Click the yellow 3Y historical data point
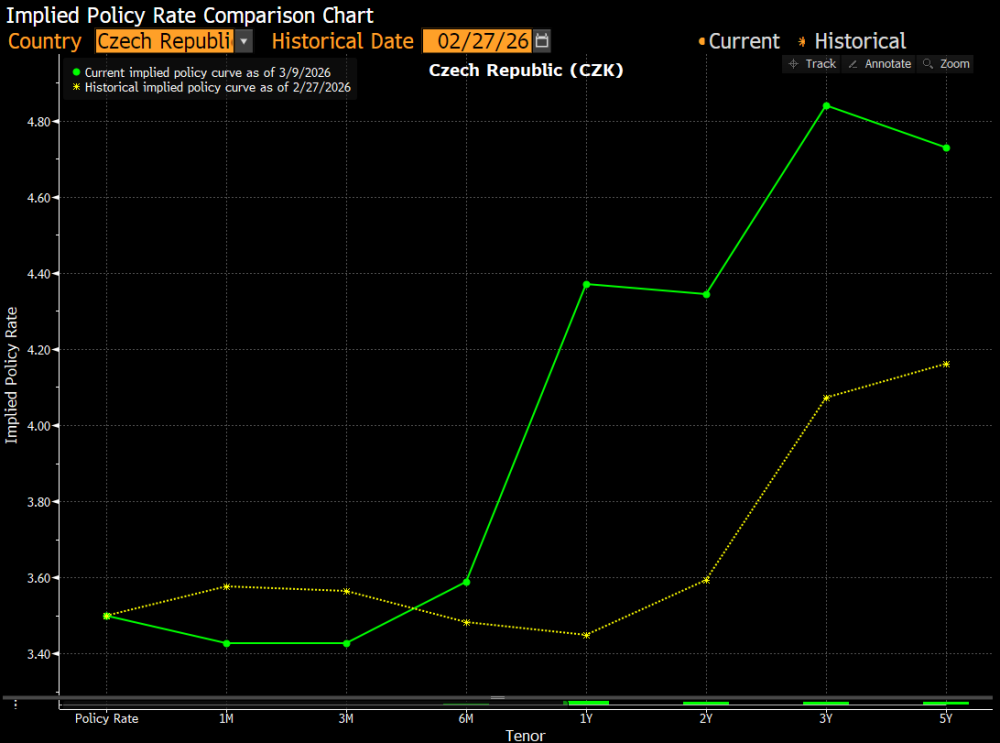 (826, 398)
